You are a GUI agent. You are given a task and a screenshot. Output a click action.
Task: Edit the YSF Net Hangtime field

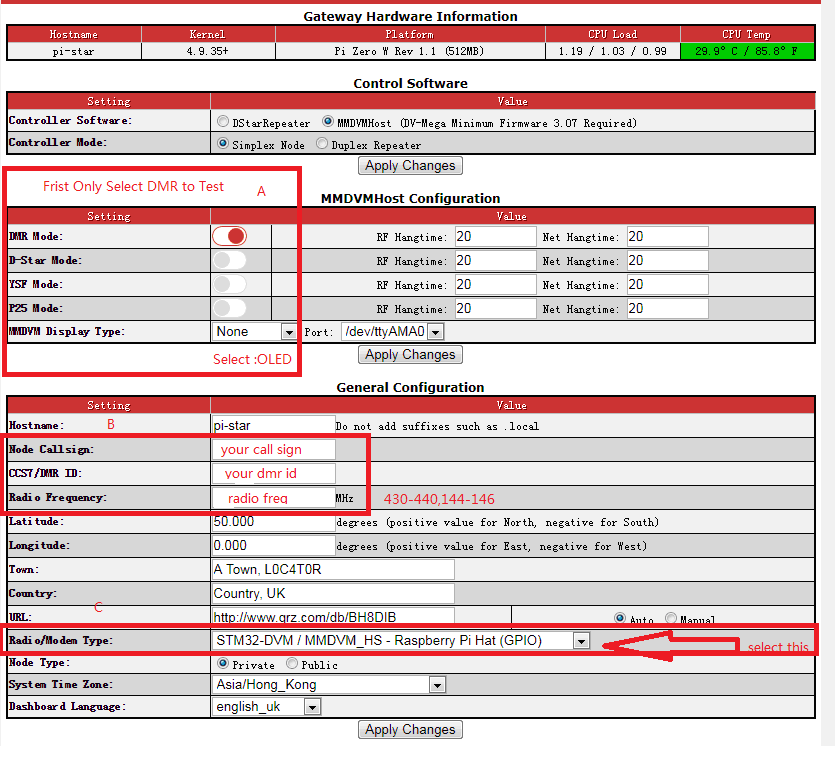click(x=668, y=284)
